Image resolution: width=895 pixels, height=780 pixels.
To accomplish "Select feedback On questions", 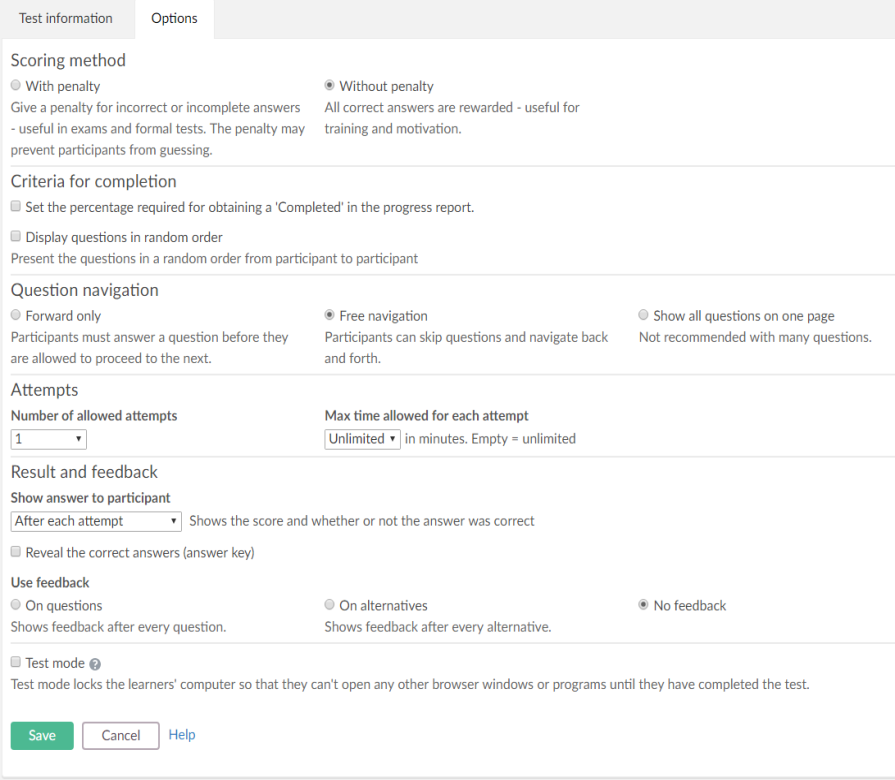I will [x=16, y=604].
